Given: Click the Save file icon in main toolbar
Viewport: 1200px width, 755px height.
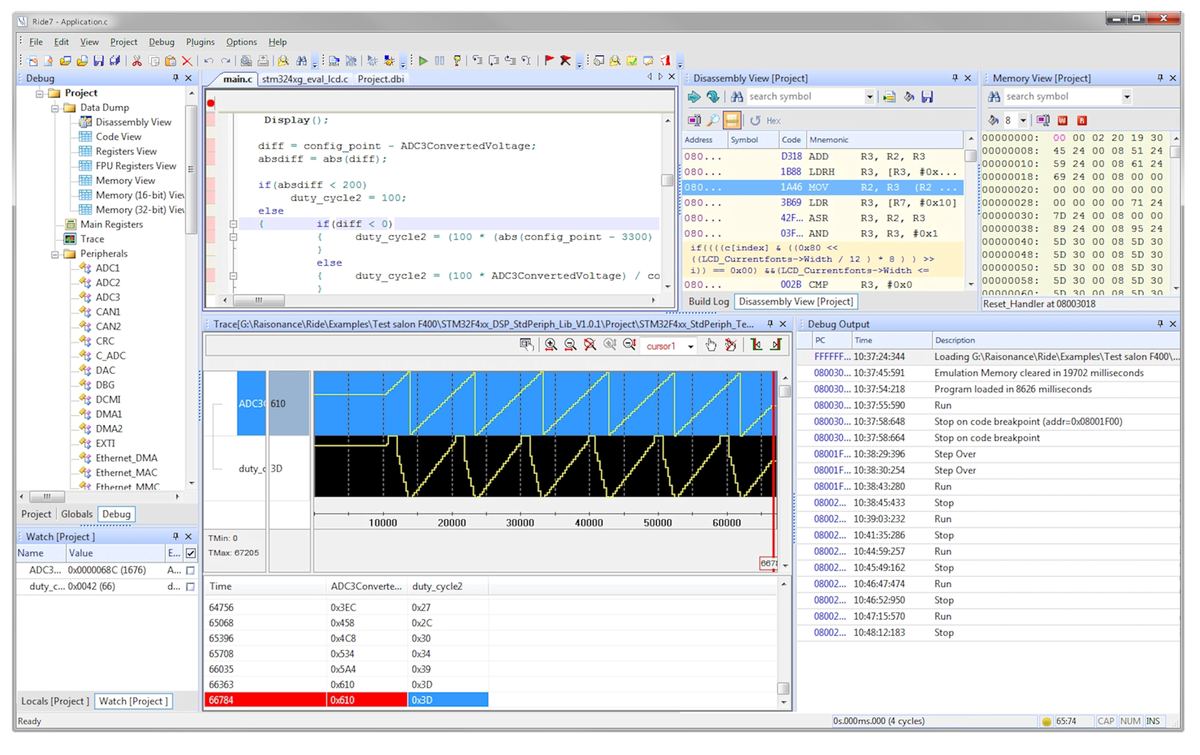Looking at the screenshot, I should (x=98, y=61).
